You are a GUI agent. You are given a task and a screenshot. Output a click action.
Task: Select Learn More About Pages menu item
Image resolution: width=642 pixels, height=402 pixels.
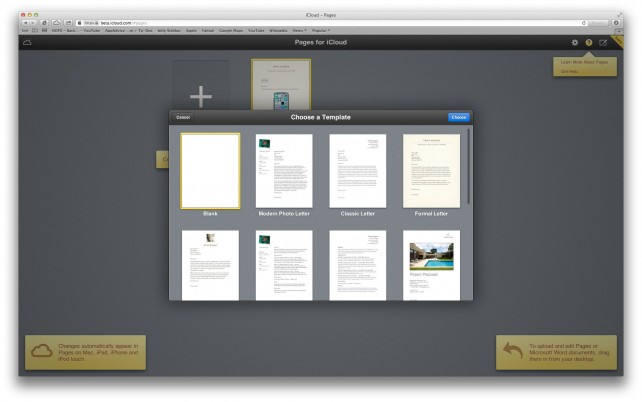coord(584,62)
